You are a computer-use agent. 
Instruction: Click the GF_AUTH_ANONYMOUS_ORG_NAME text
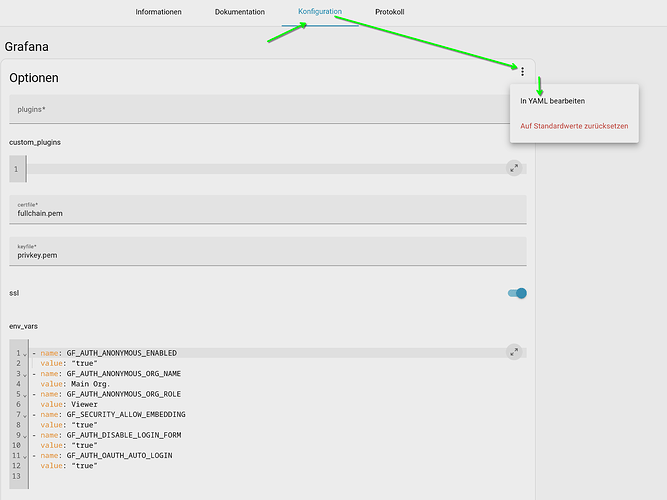click(x=123, y=373)
